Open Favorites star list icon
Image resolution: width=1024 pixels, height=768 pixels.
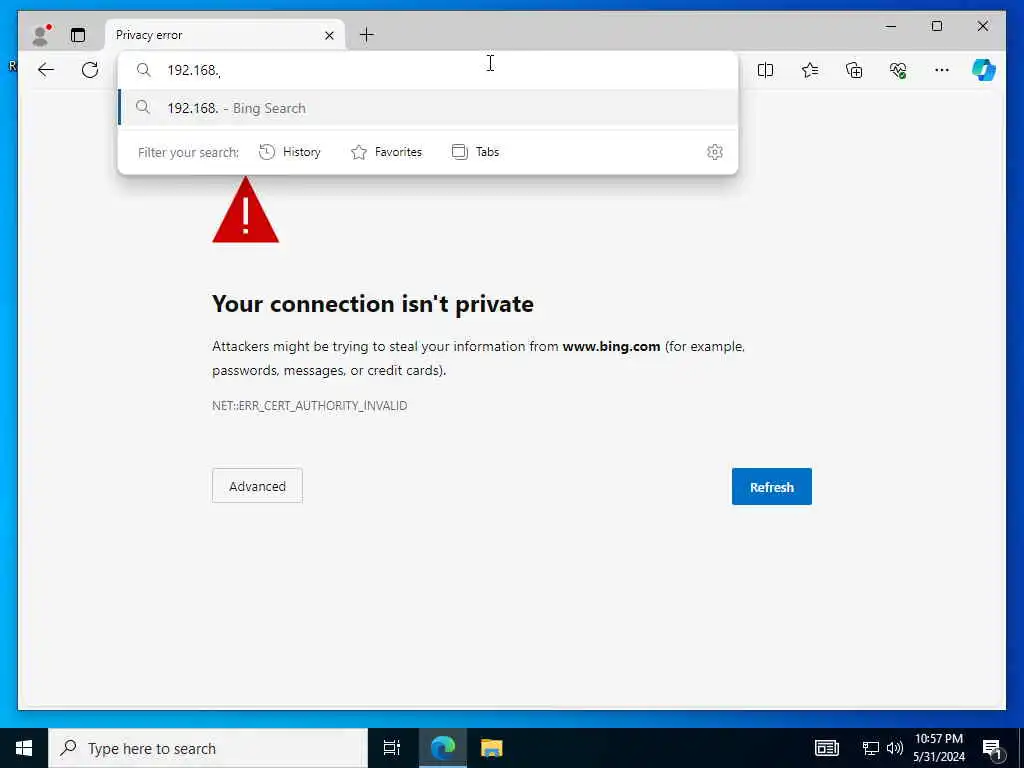click(810, 70)
